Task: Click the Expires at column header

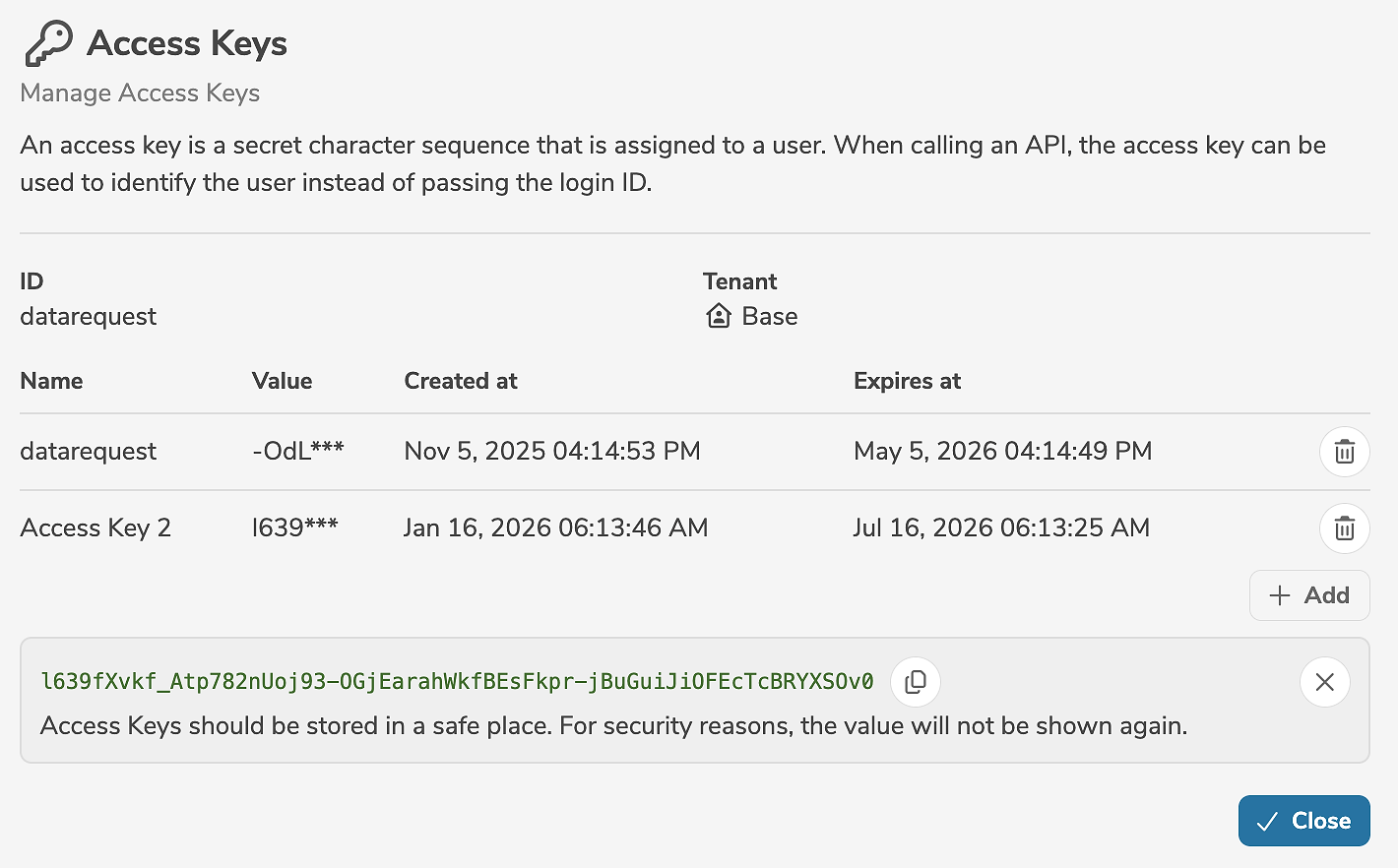Action: tap(907, 381)
